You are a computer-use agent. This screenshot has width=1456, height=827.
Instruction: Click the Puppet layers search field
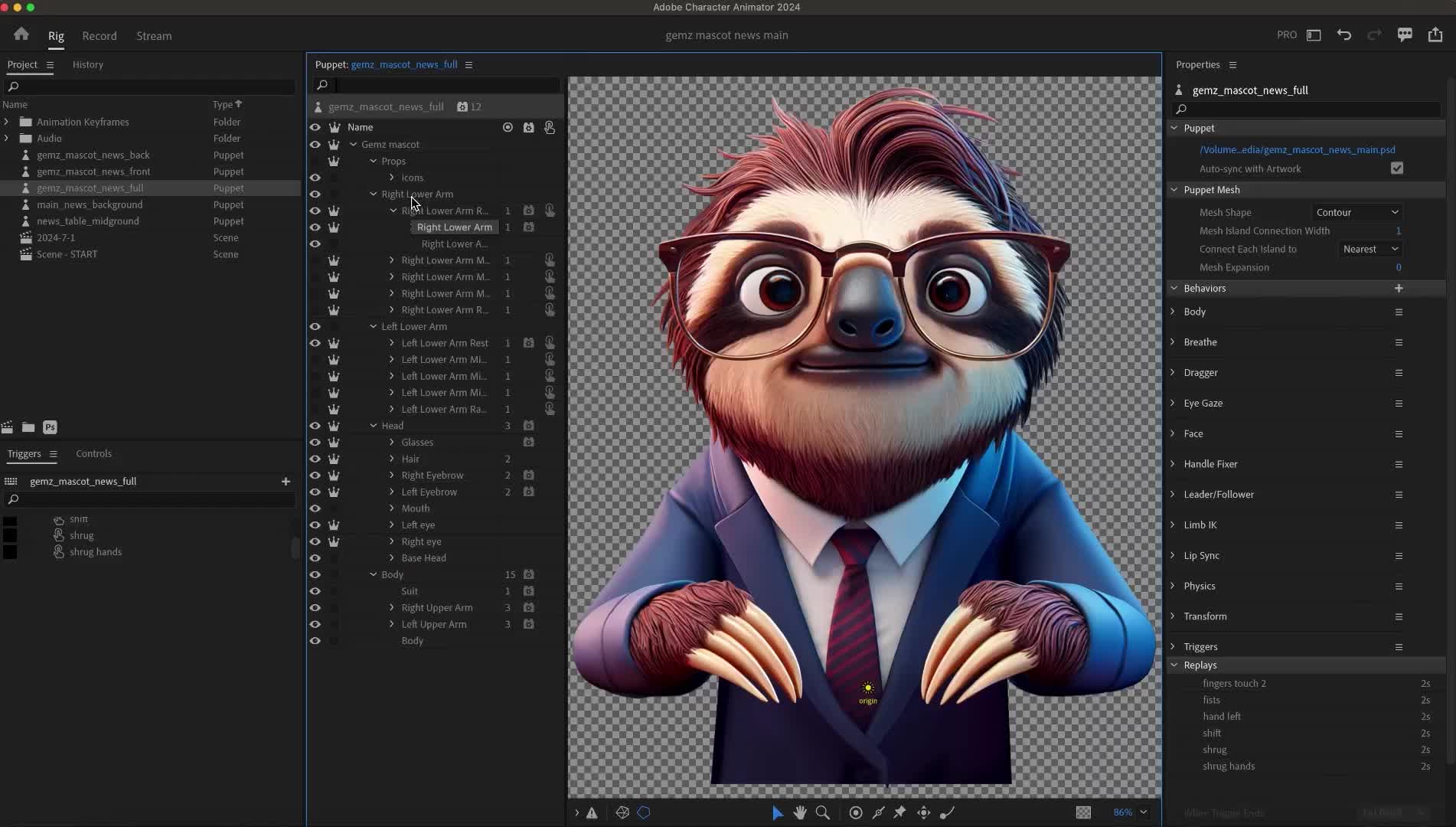437,85
